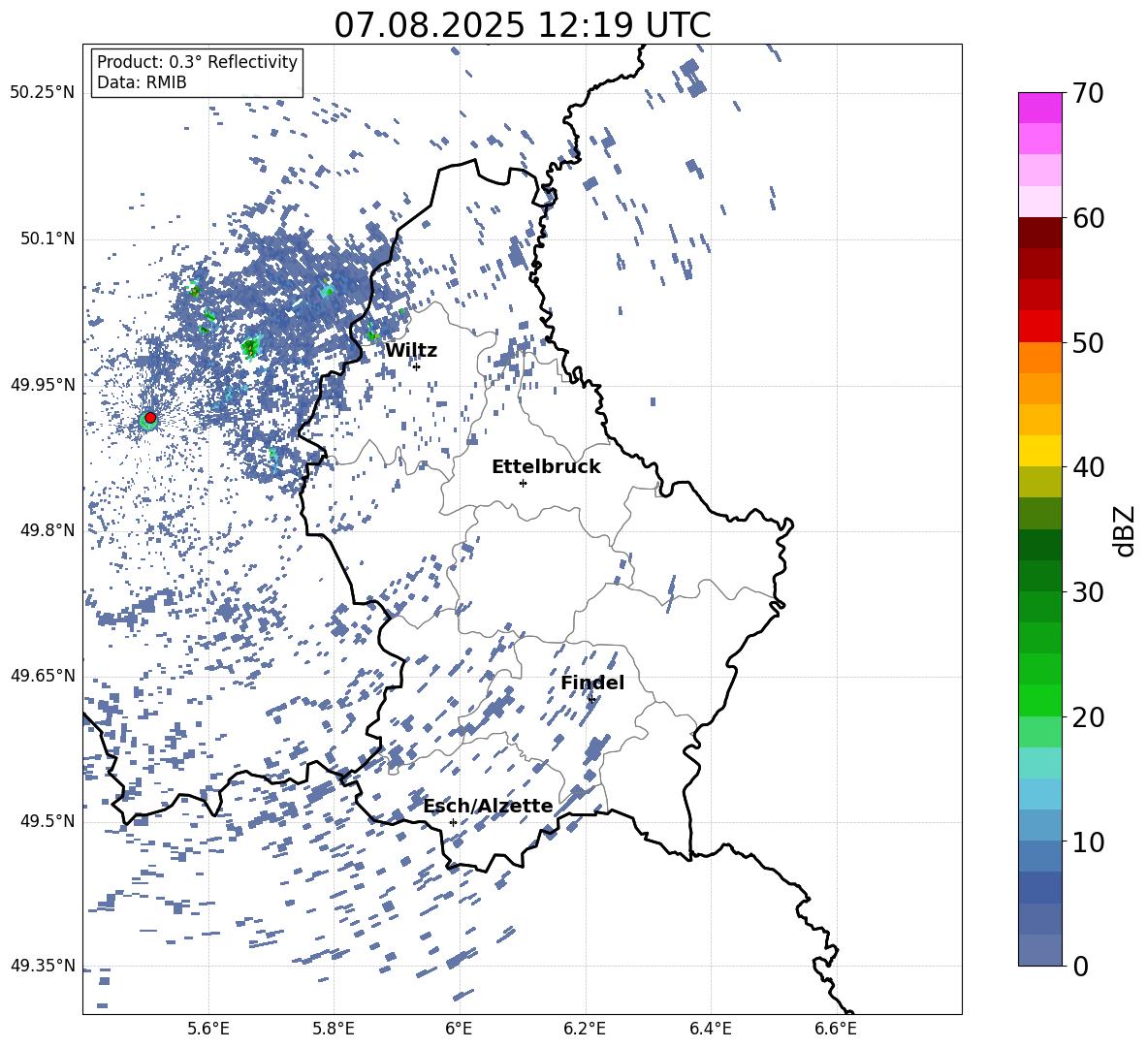The width and height of the screenshot is (1148, 1048).
Task: Click the Product: 0.3° Reflectivity text
Action: pos(197,62)
